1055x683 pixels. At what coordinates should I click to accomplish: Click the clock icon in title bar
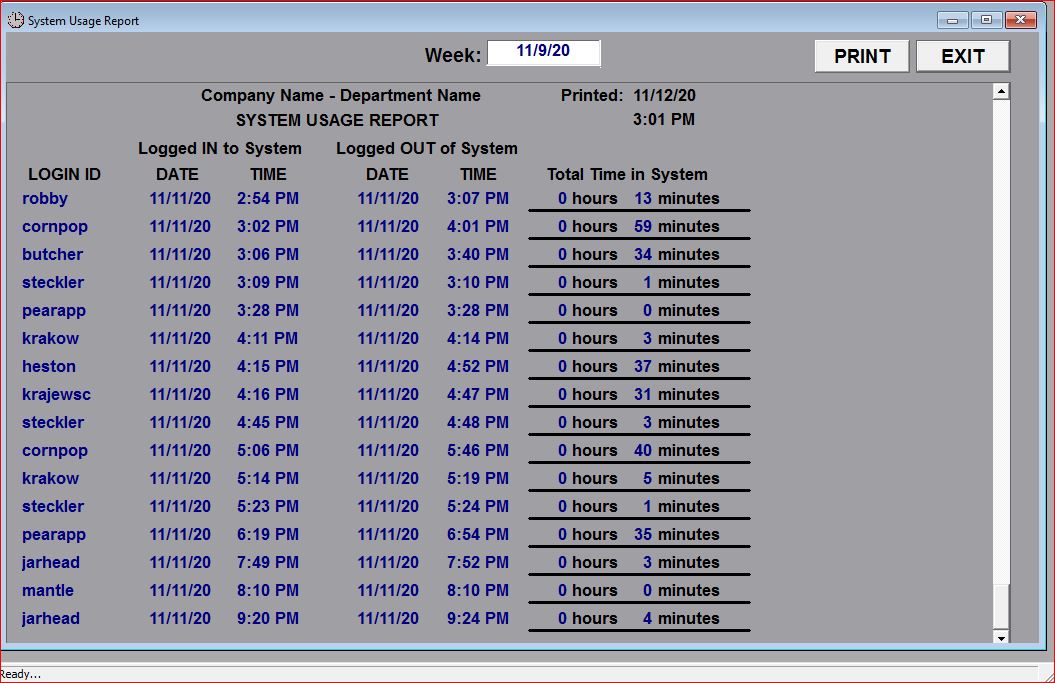pos(15,20)
